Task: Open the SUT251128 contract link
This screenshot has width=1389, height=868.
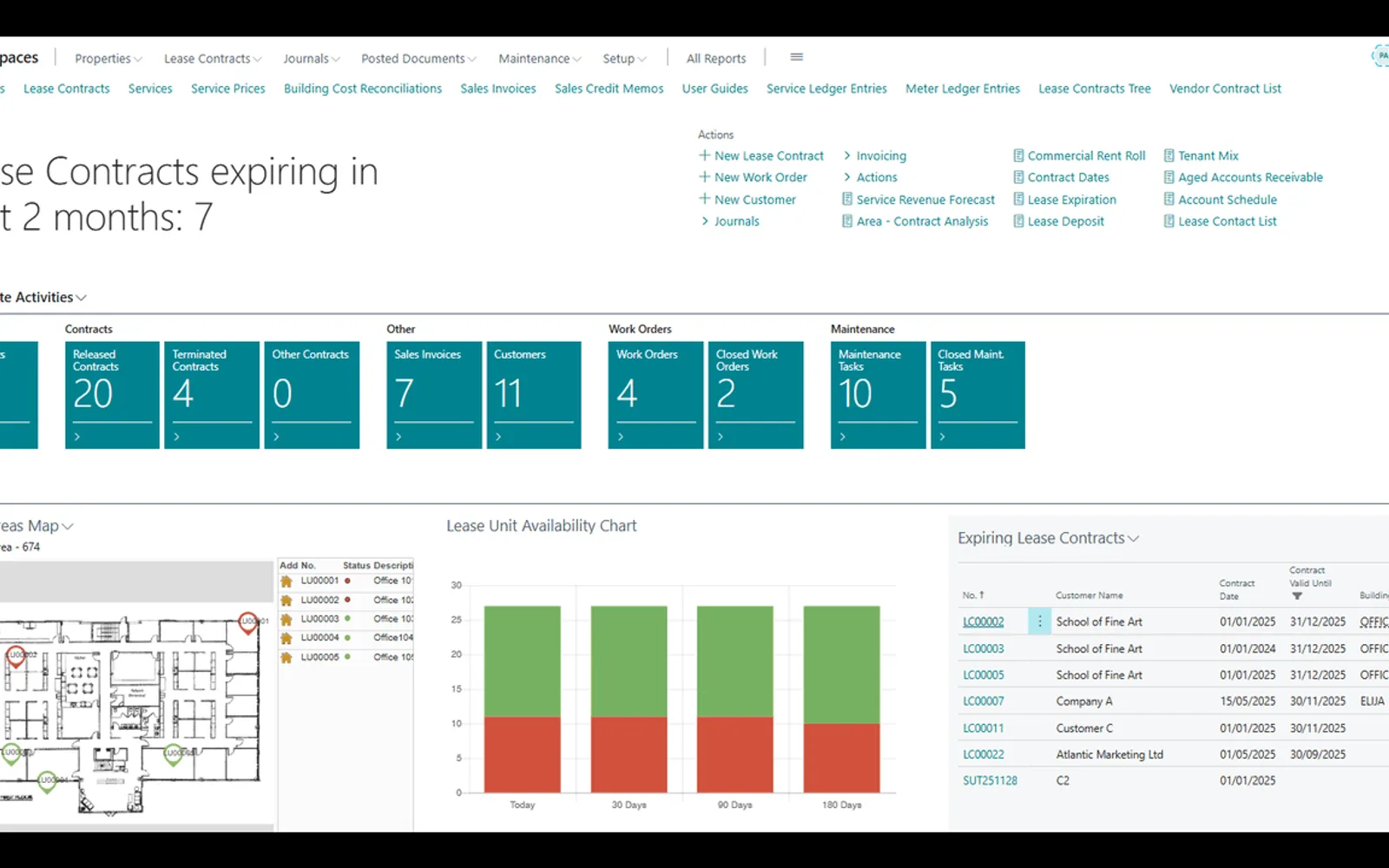Action: (x=990, y=780)
